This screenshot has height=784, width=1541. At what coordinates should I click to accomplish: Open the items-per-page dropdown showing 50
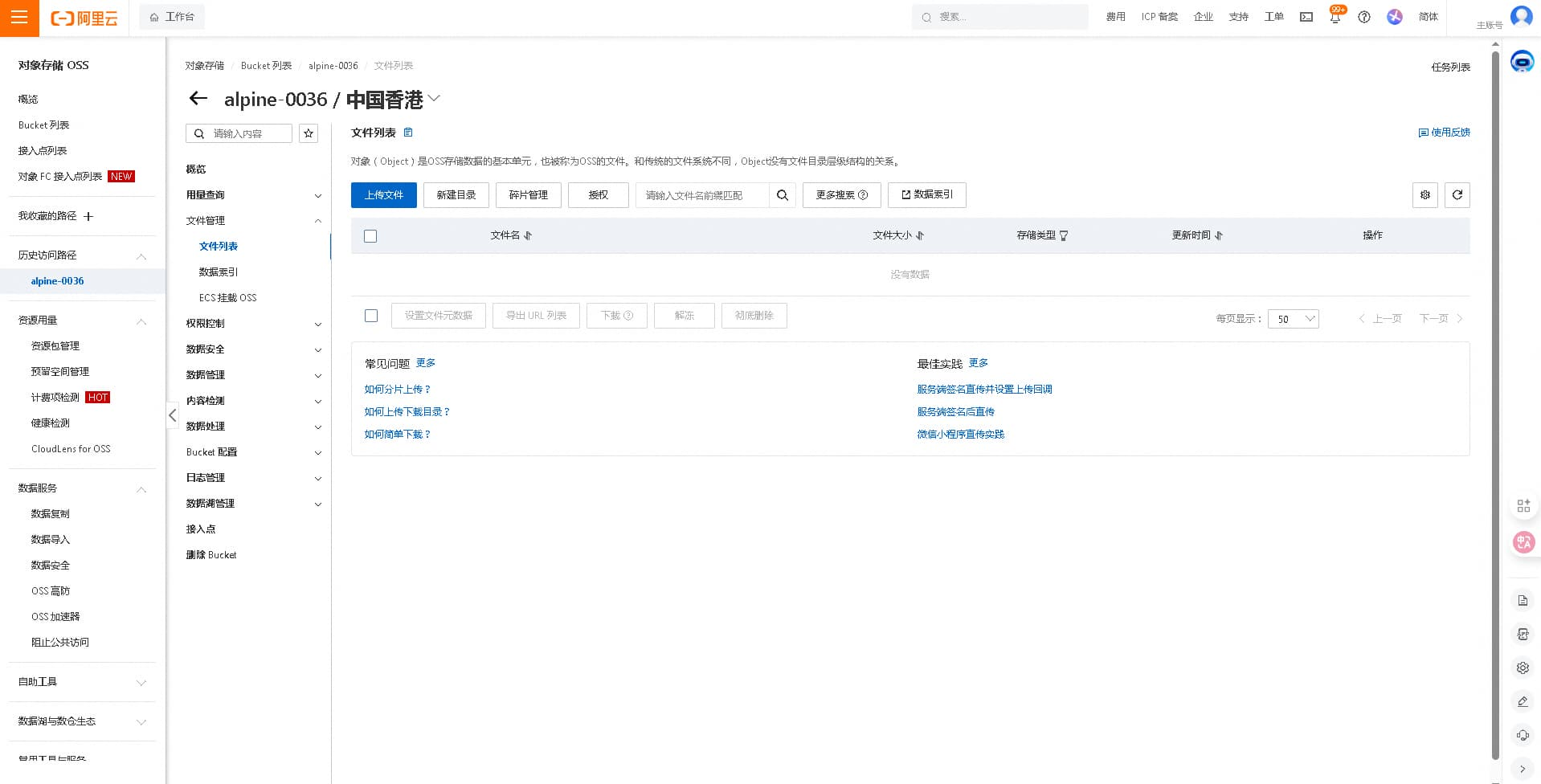pyautogui.click(x=1294, y=319)
